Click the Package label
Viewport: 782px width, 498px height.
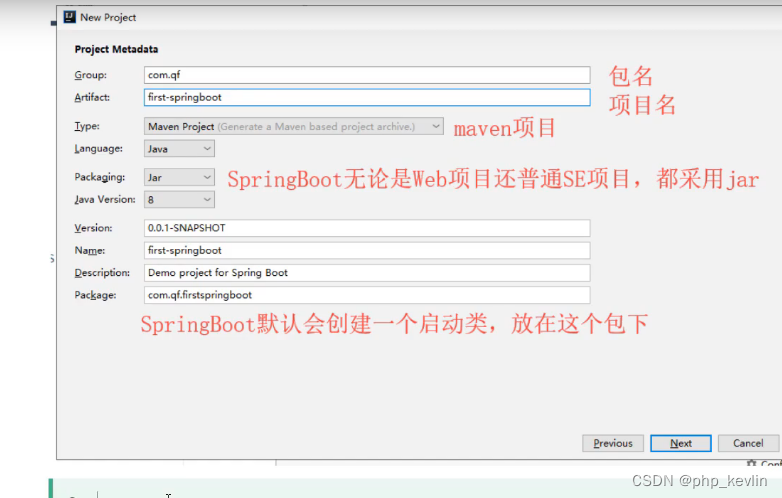click(x=95, y=295)
